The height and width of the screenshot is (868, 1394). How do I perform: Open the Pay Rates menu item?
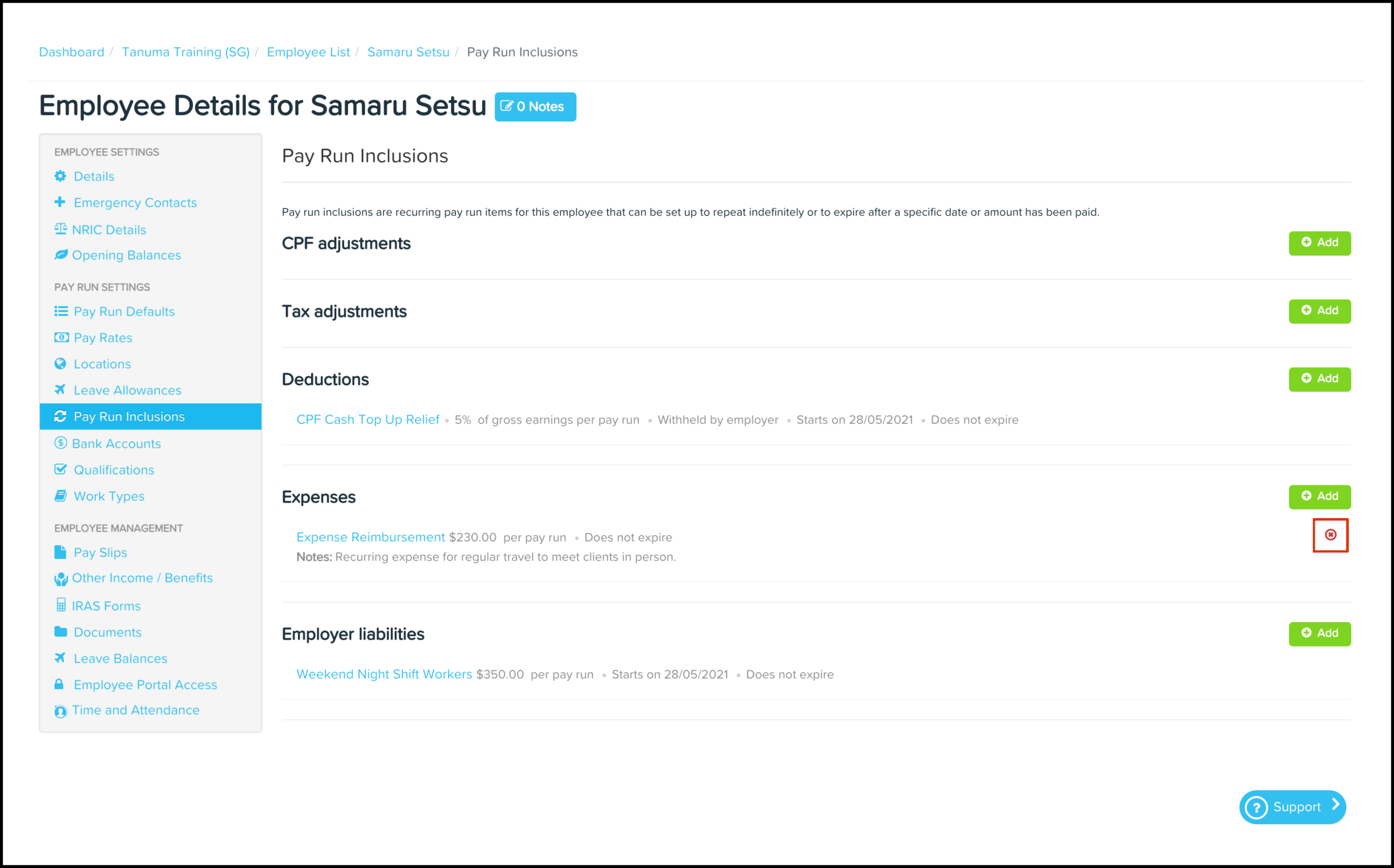tap(103, 338)
